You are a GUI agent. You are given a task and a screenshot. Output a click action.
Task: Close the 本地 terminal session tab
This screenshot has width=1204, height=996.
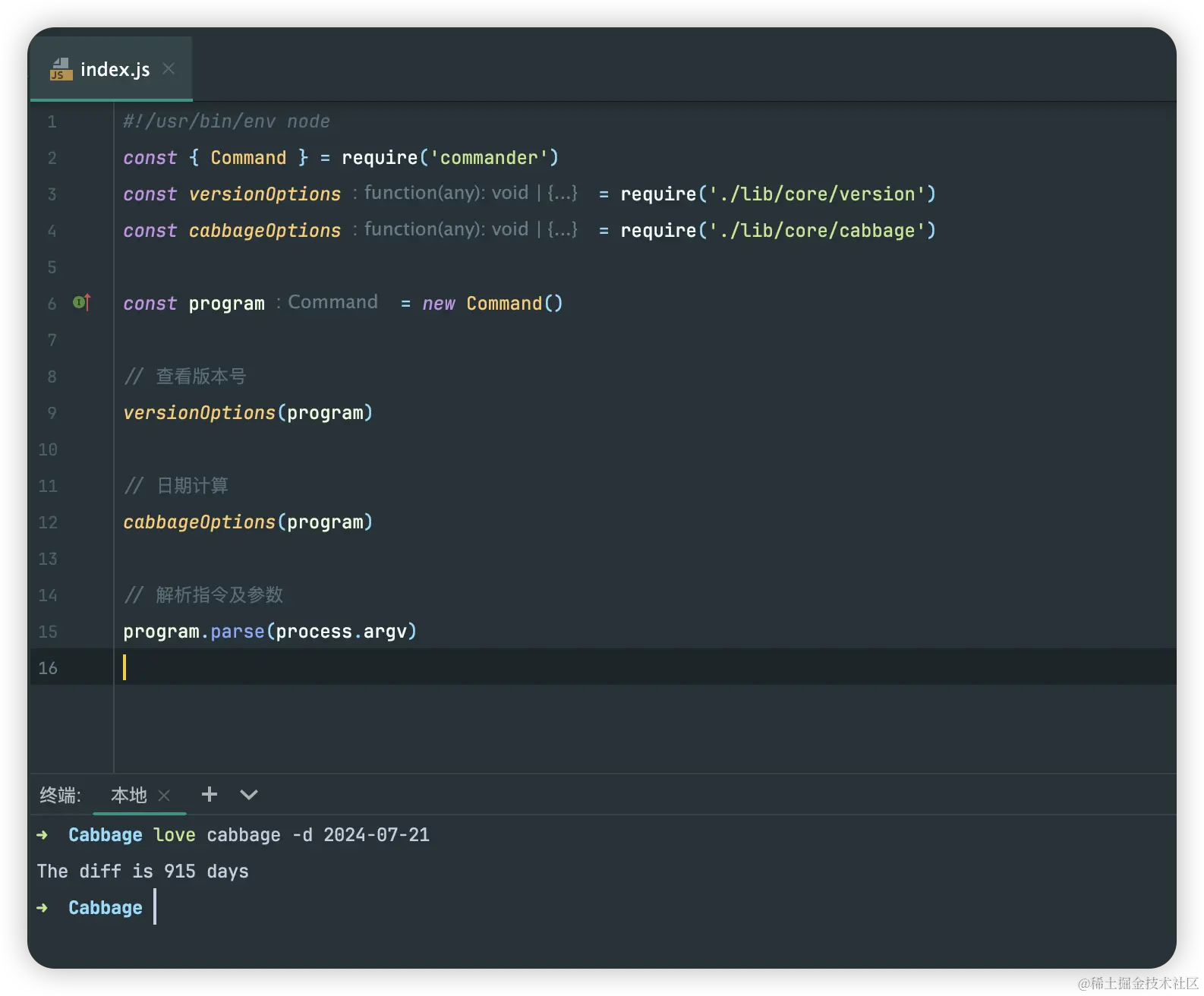[x=164, y=795]
